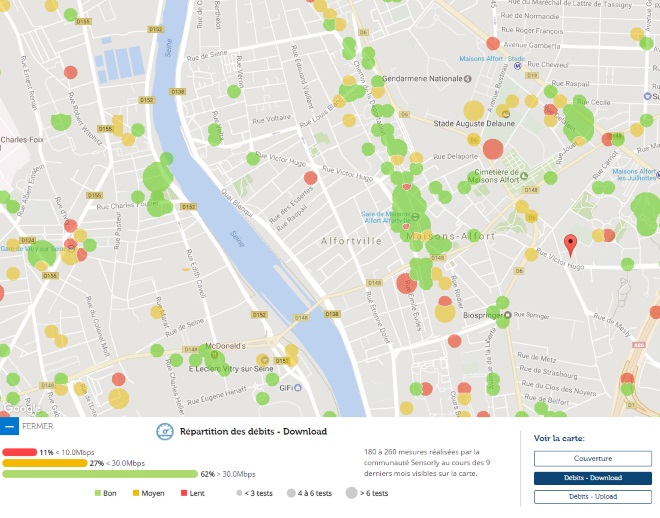Click the Google logo link

(22, 408)
